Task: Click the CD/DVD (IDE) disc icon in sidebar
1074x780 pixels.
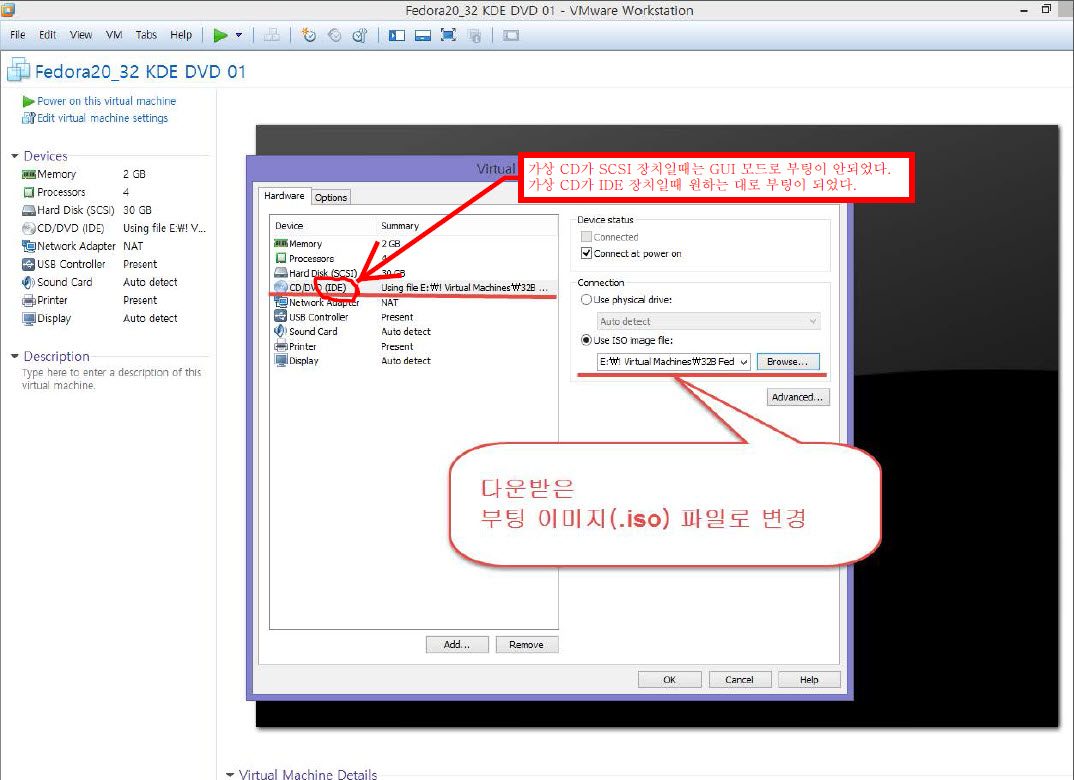Action: [28, 228]
